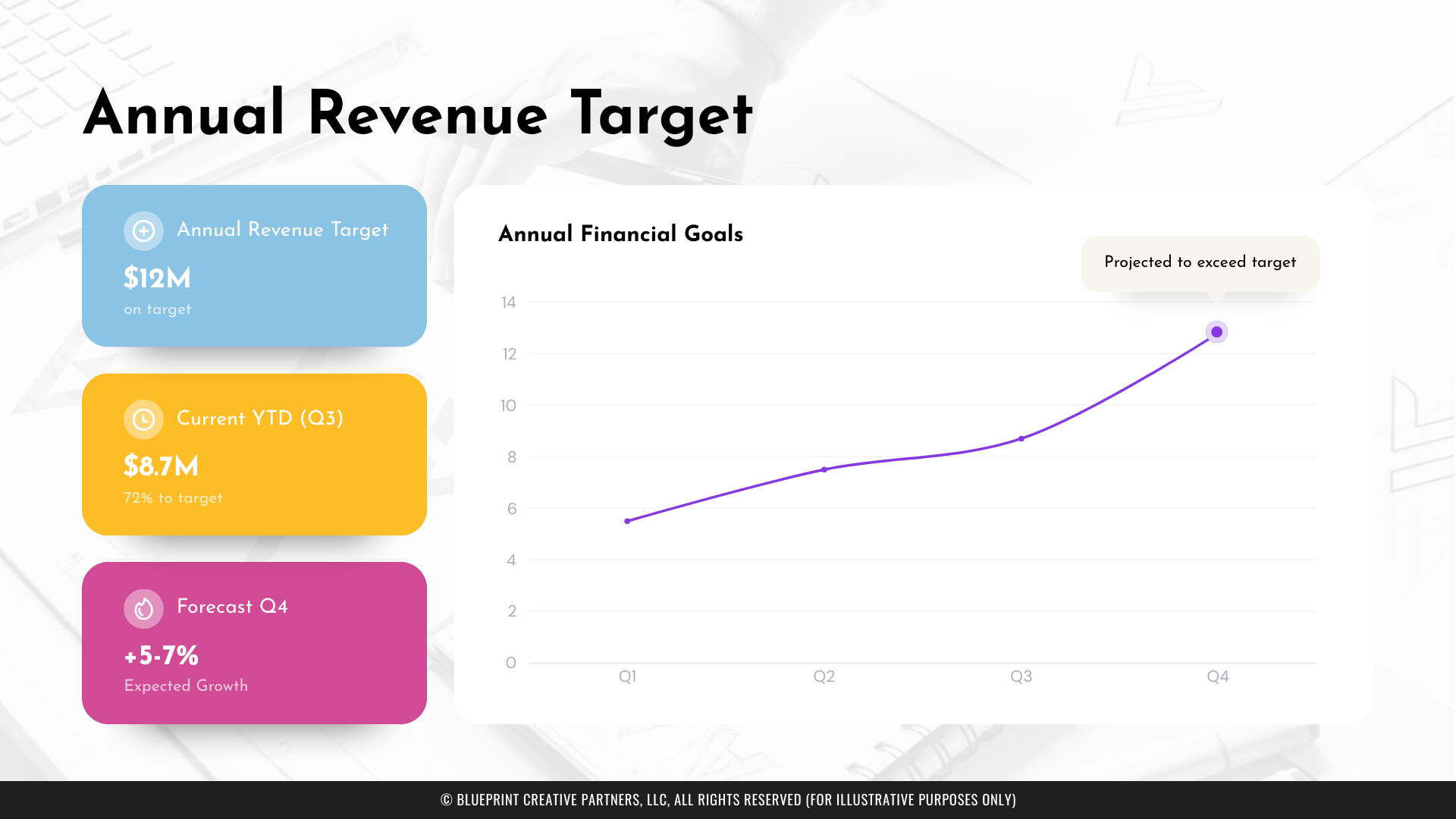Click the plus-circle icon on the blue card

143,231
